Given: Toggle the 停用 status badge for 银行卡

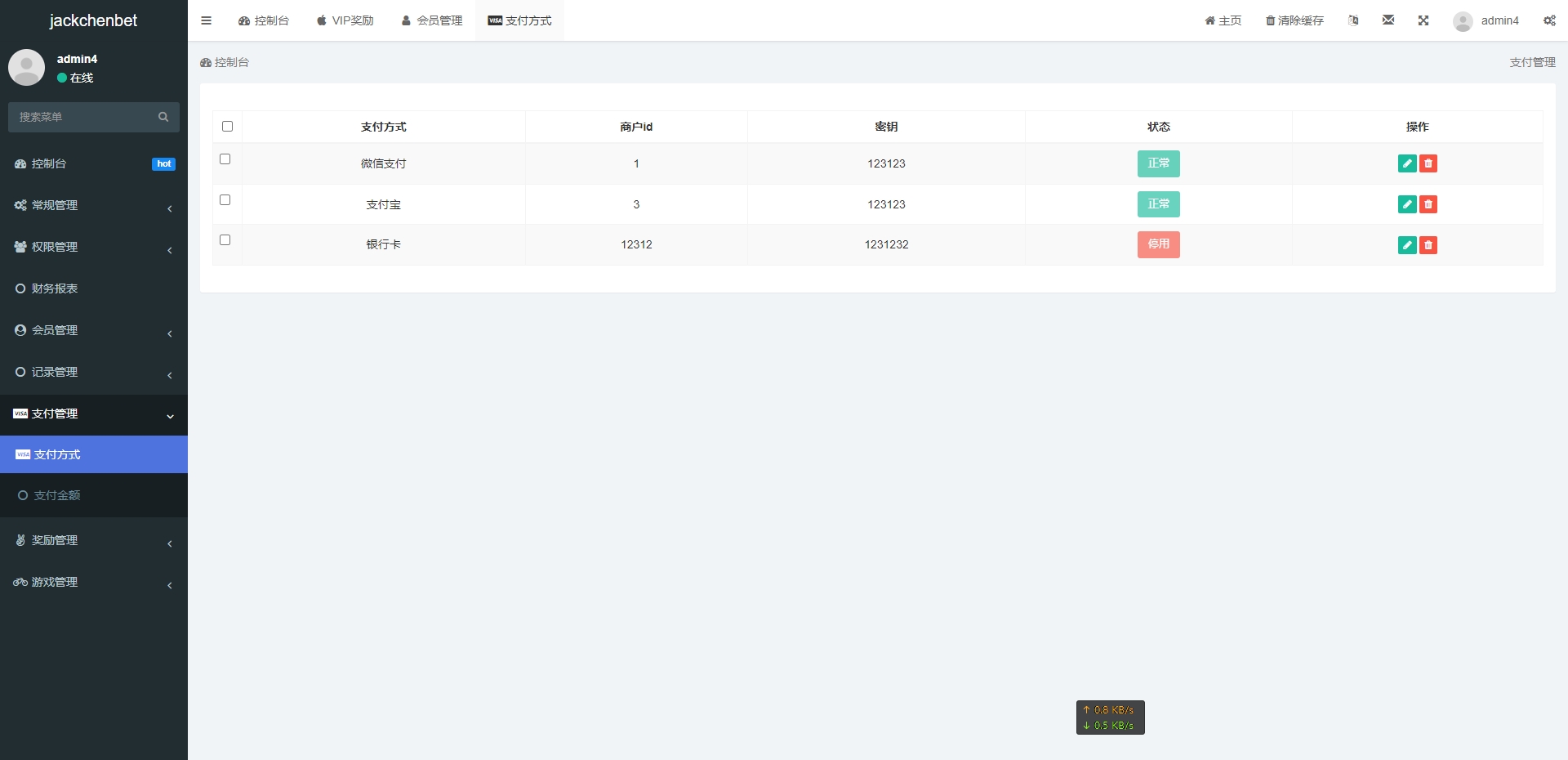Looking at the screenshot, I should tap(1158, 244).
